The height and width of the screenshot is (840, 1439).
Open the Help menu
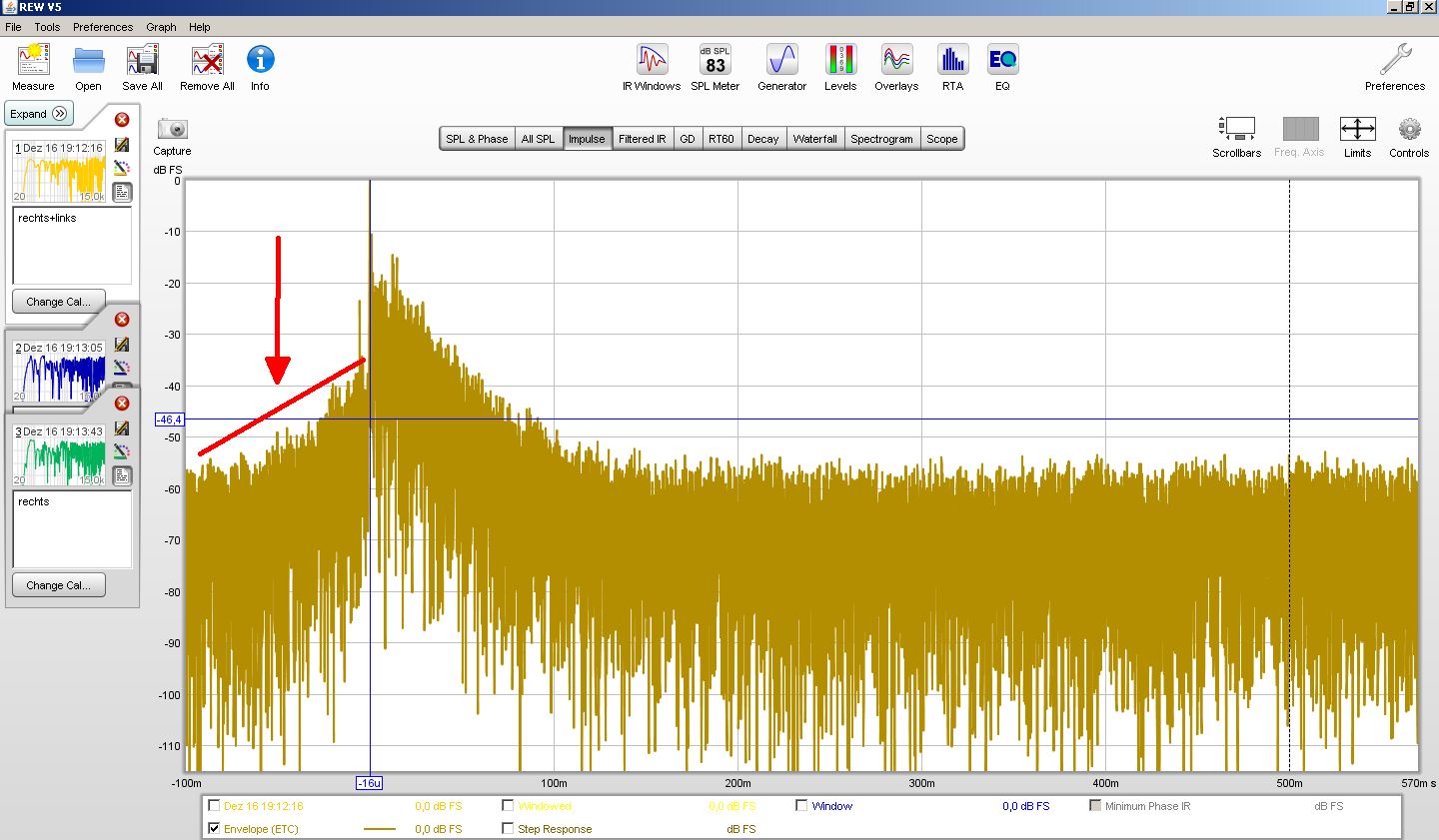(200, 27)
